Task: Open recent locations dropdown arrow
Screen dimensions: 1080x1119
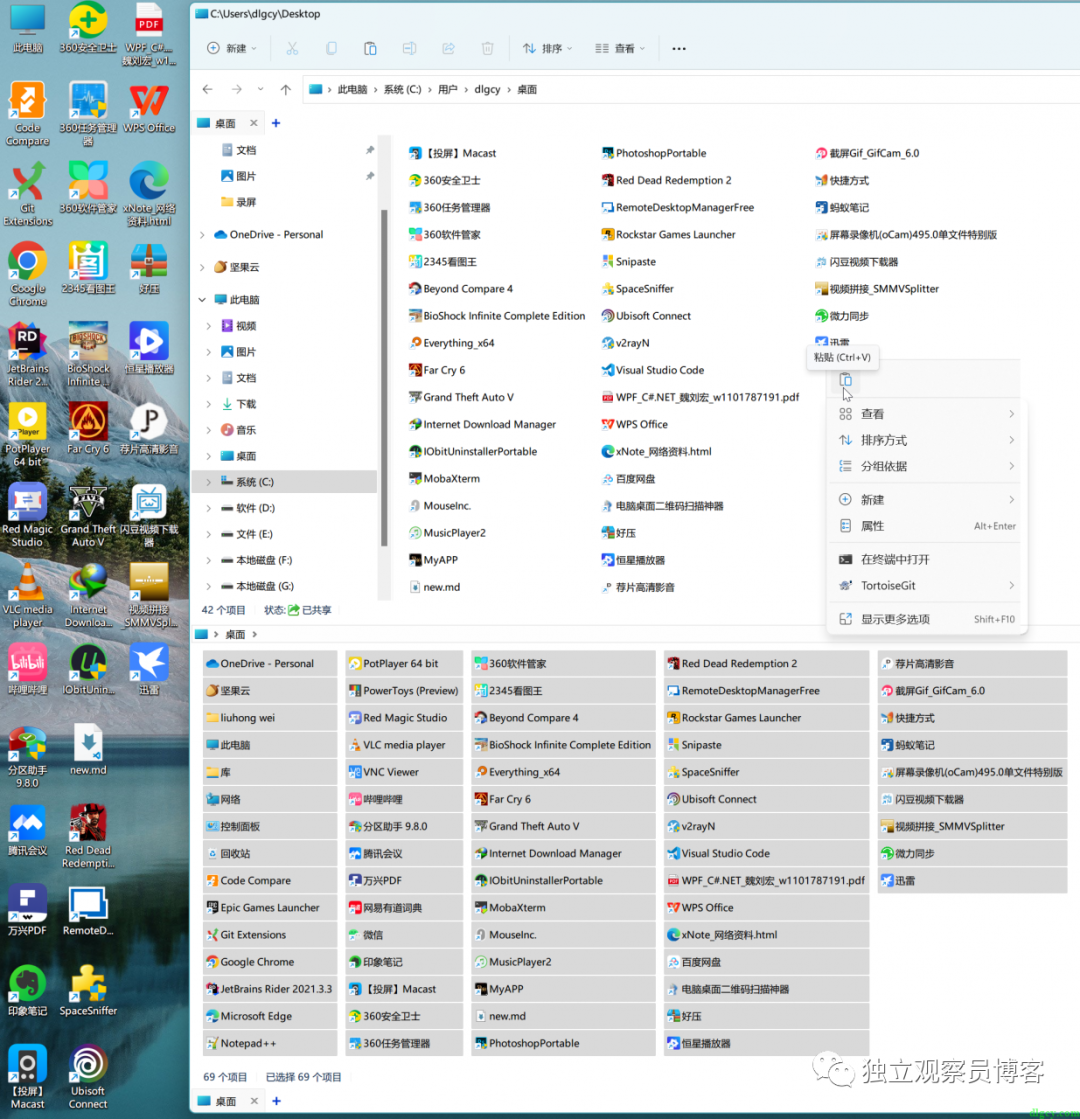Action: pyautogui.click(x=261, y=89)
